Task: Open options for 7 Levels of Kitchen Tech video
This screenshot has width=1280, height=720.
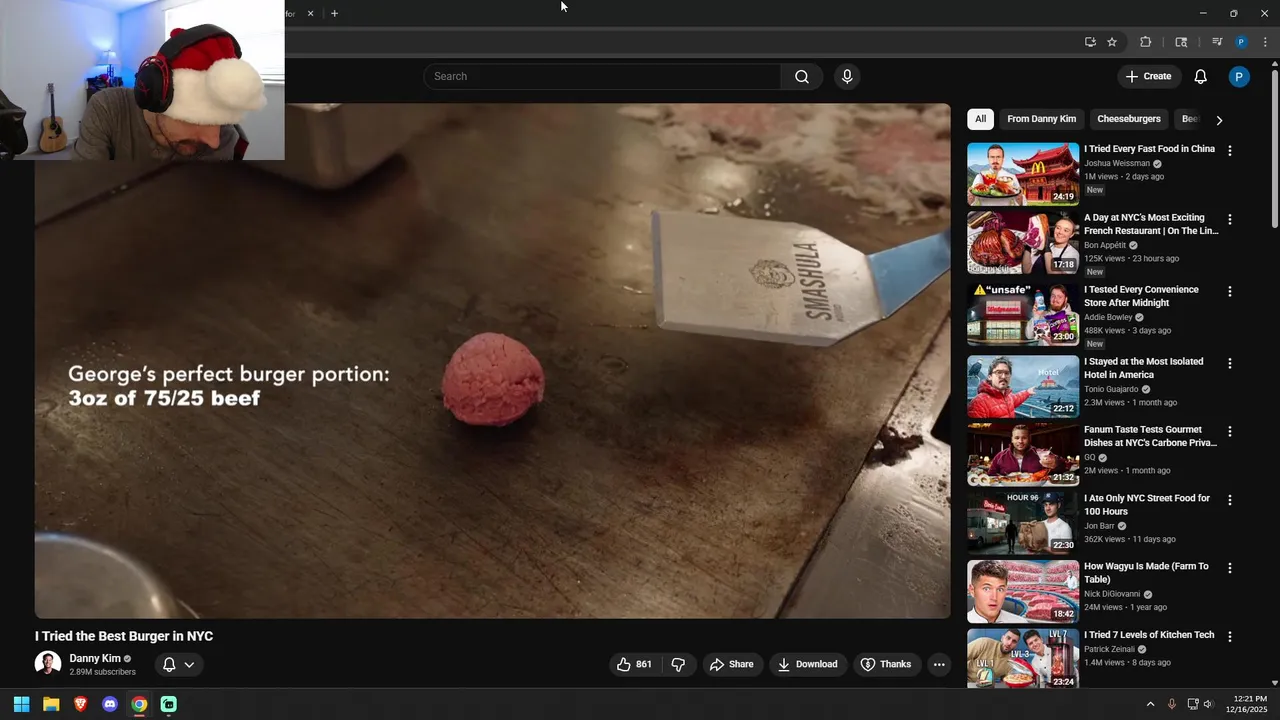Action: [1230, 636]
